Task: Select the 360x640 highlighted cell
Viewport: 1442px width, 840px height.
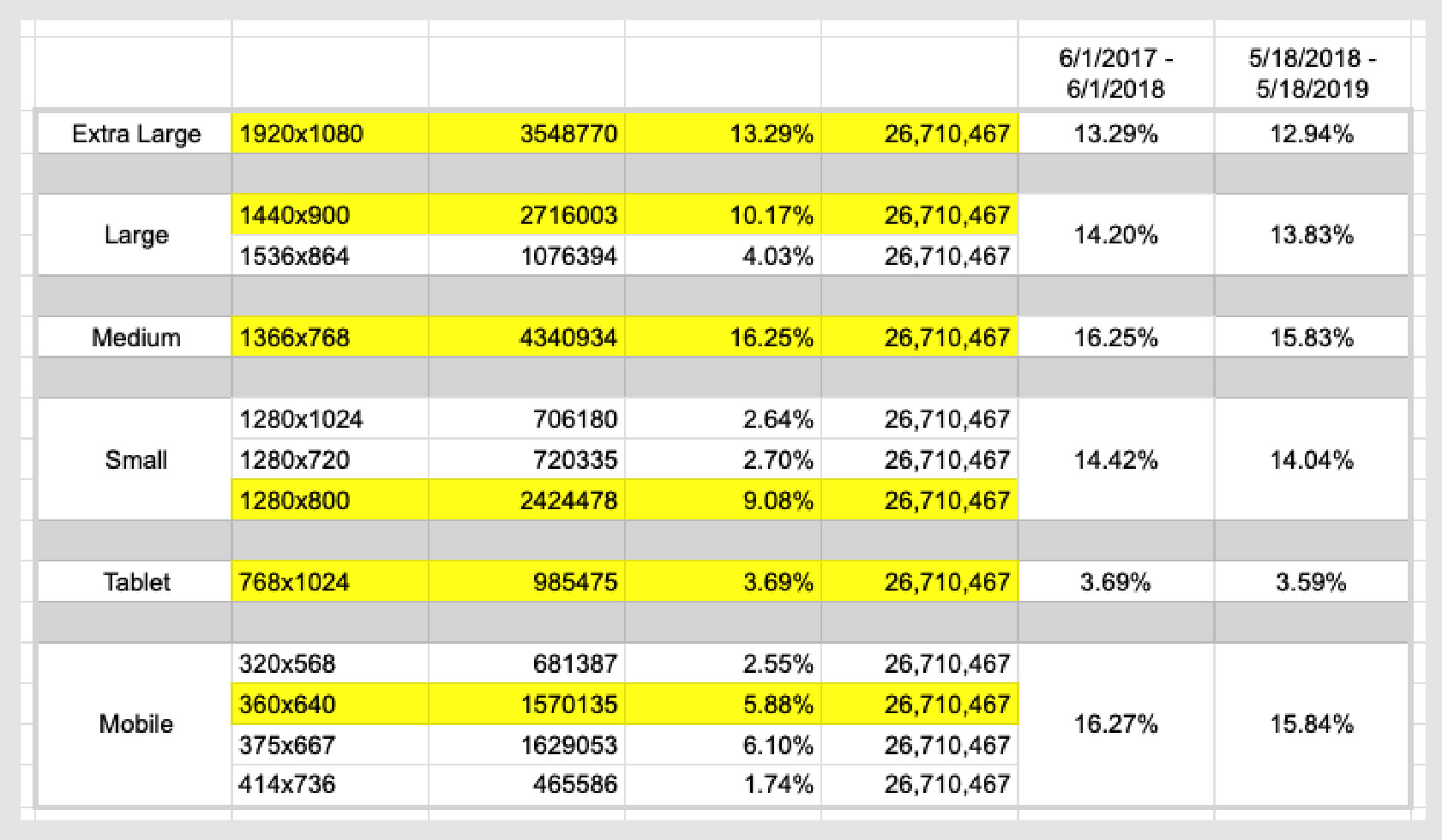Action: [329, 705]
